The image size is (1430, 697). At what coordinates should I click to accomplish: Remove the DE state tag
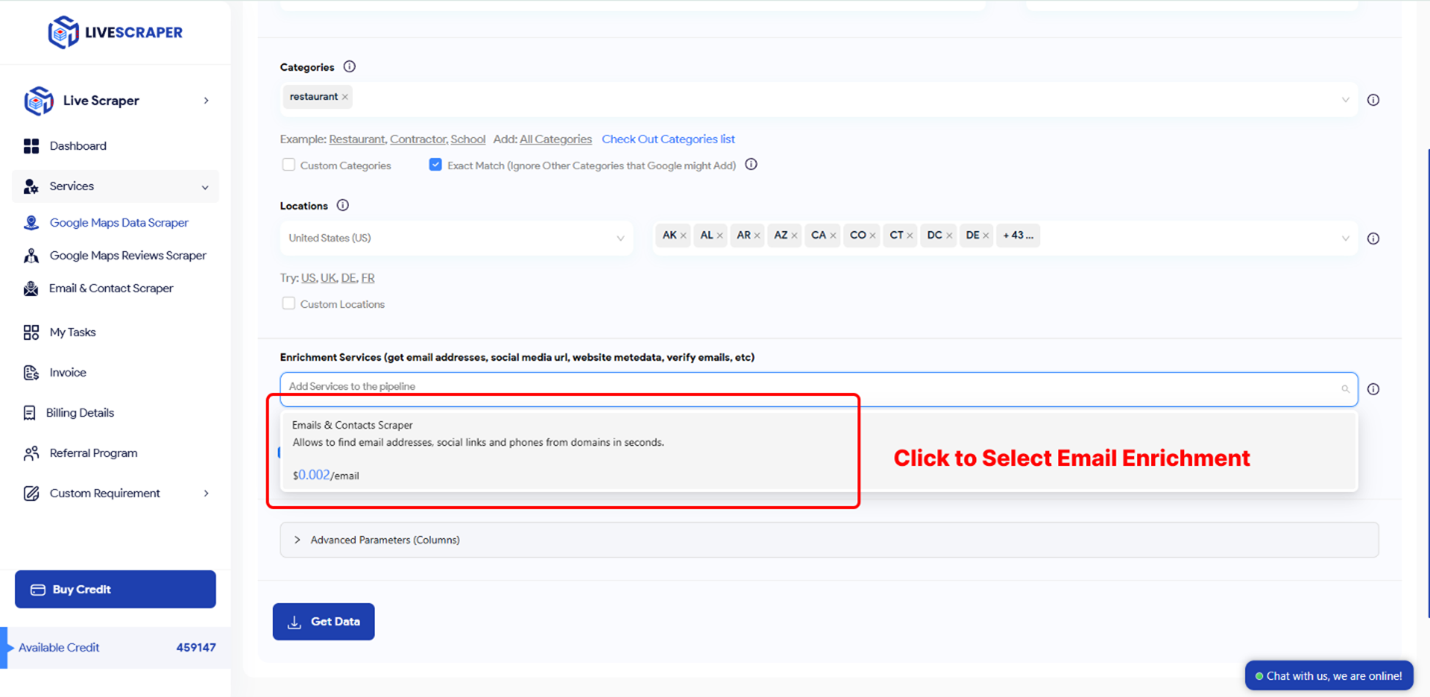pos(986,236)
